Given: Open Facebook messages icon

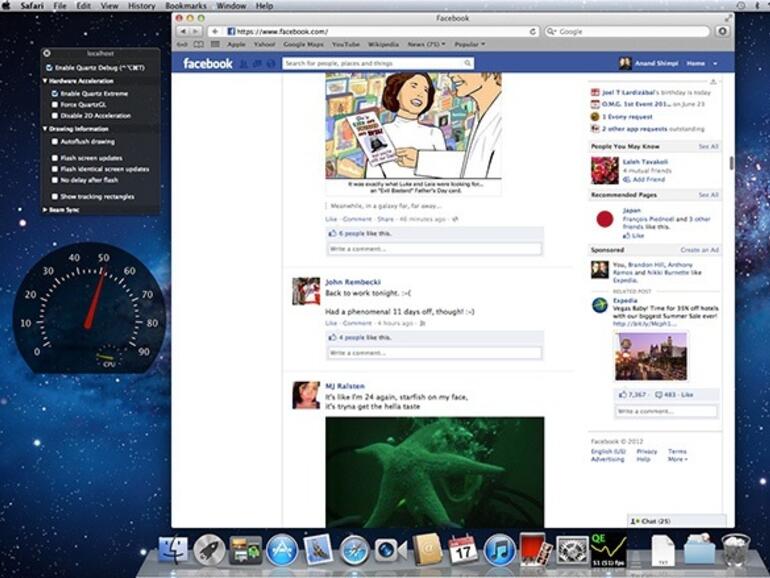Looking at the screenshot, I should coord(257,64).
